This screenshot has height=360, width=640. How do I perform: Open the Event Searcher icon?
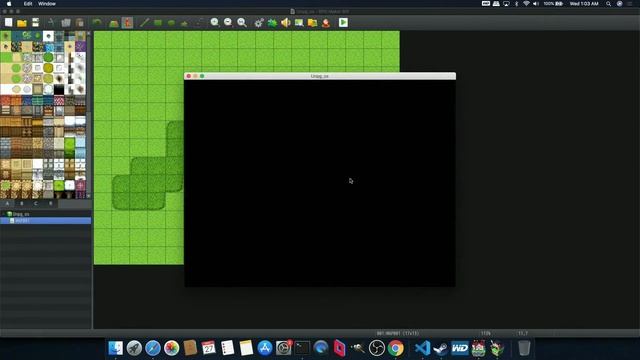(299, 22)
